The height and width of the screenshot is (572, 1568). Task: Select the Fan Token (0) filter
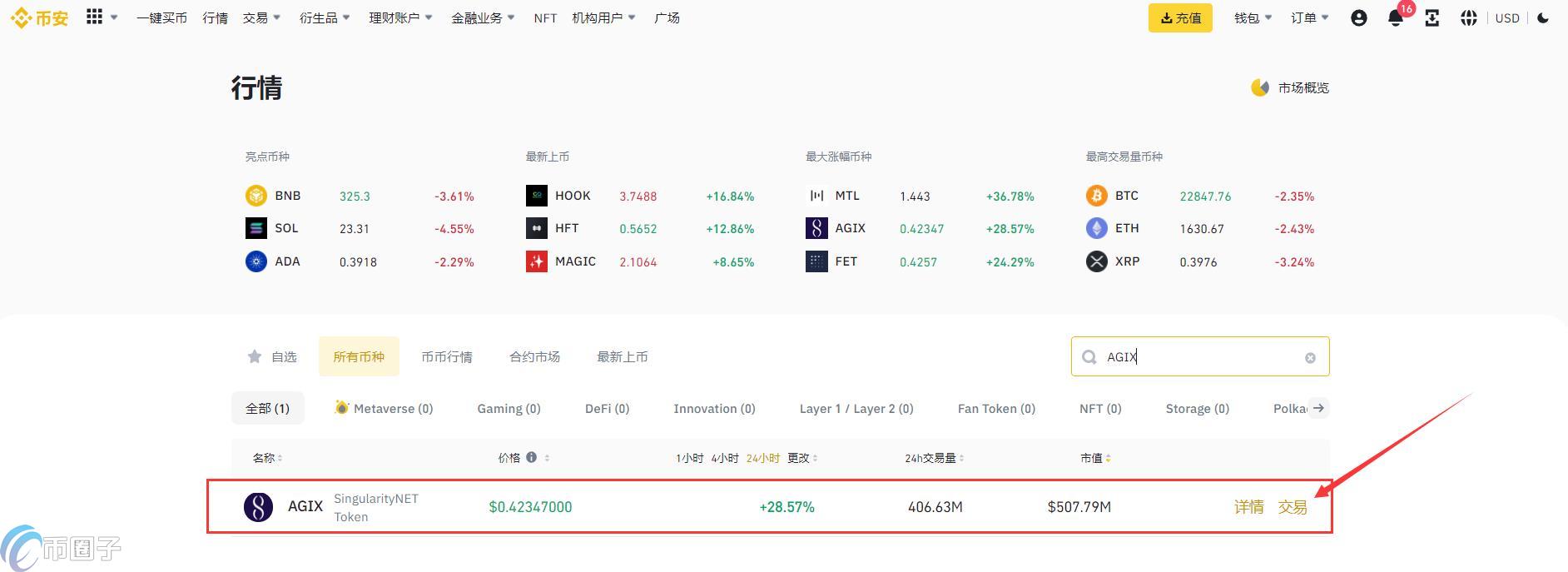point(996,408)
